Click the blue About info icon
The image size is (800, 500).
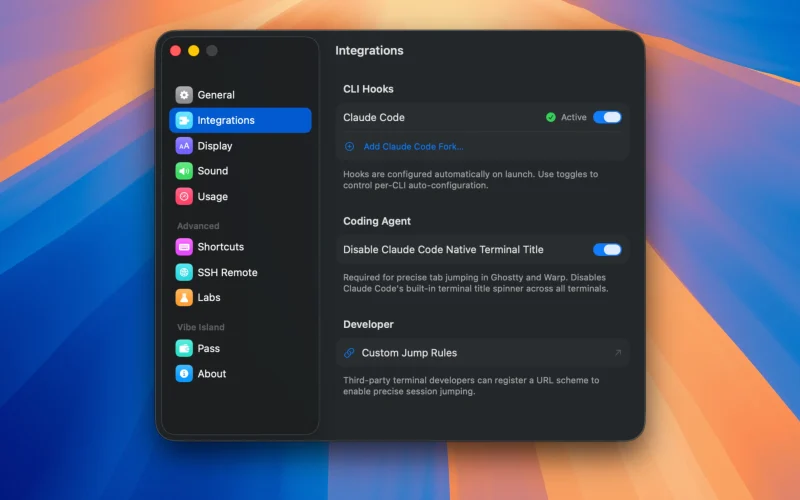point(184,374)
